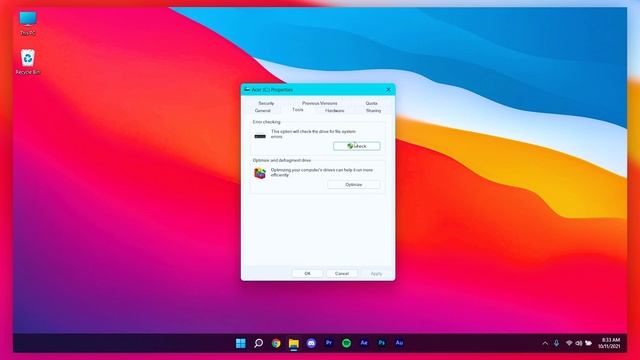The width and height of the screenshot is (640, 360).
Task: Click the Optimize button
Action: click(x=353, y=184)
